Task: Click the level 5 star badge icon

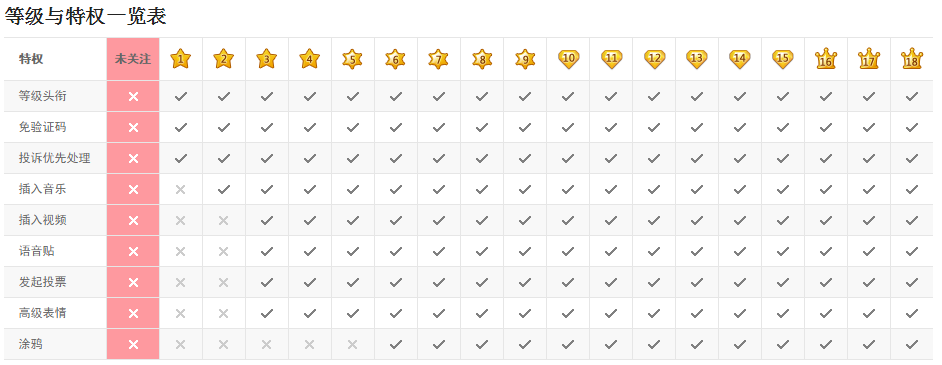Action: coord(353,59)
